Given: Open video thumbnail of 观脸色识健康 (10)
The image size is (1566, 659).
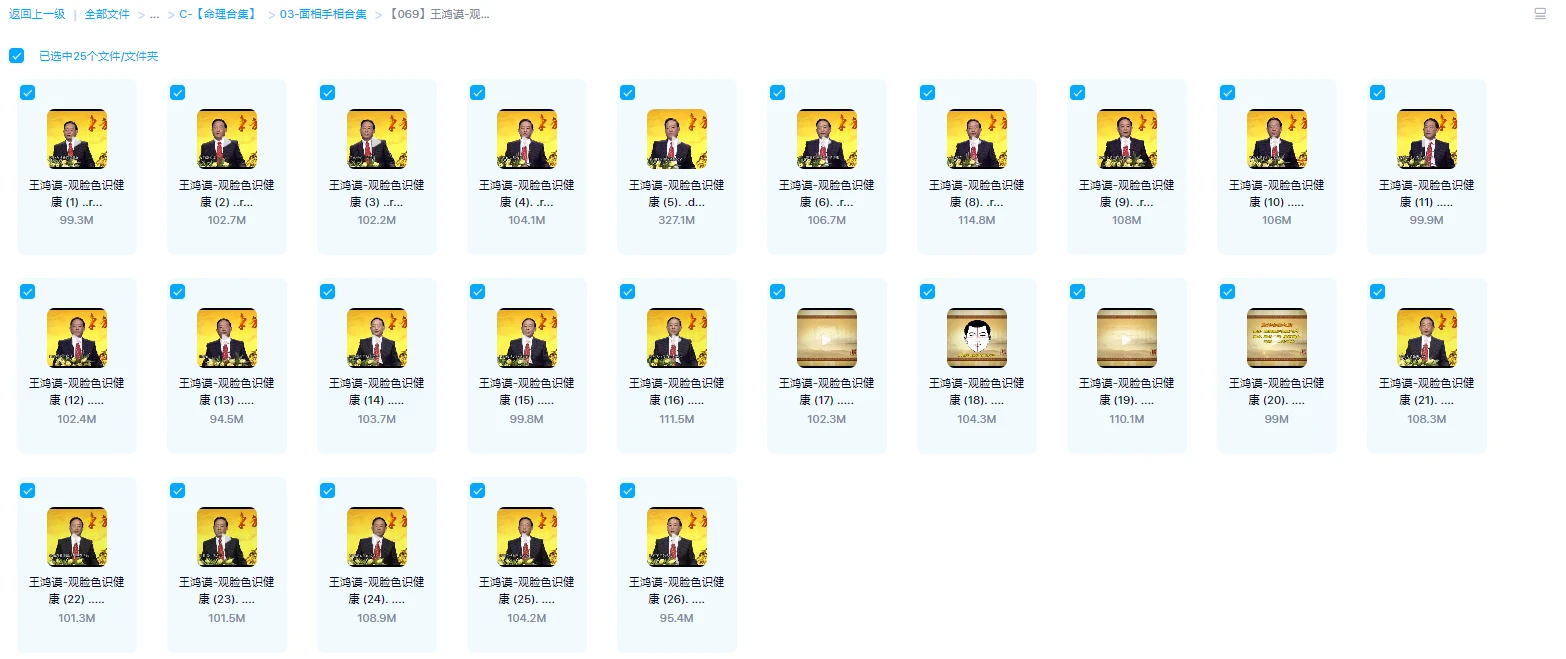Looking at the screenshot, I should tap(1277, 139).
